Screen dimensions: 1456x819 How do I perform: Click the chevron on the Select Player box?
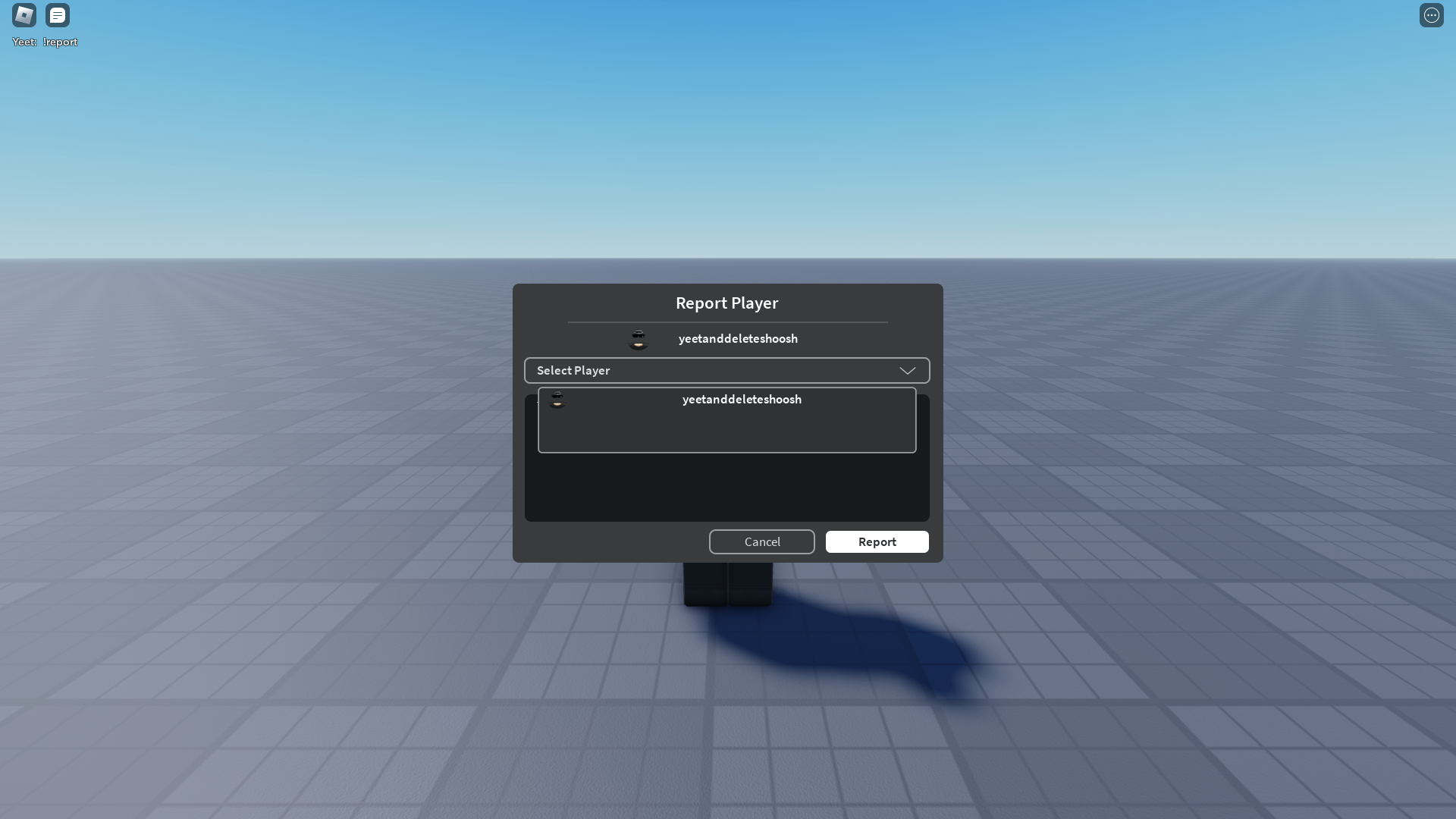coord(907,370)
